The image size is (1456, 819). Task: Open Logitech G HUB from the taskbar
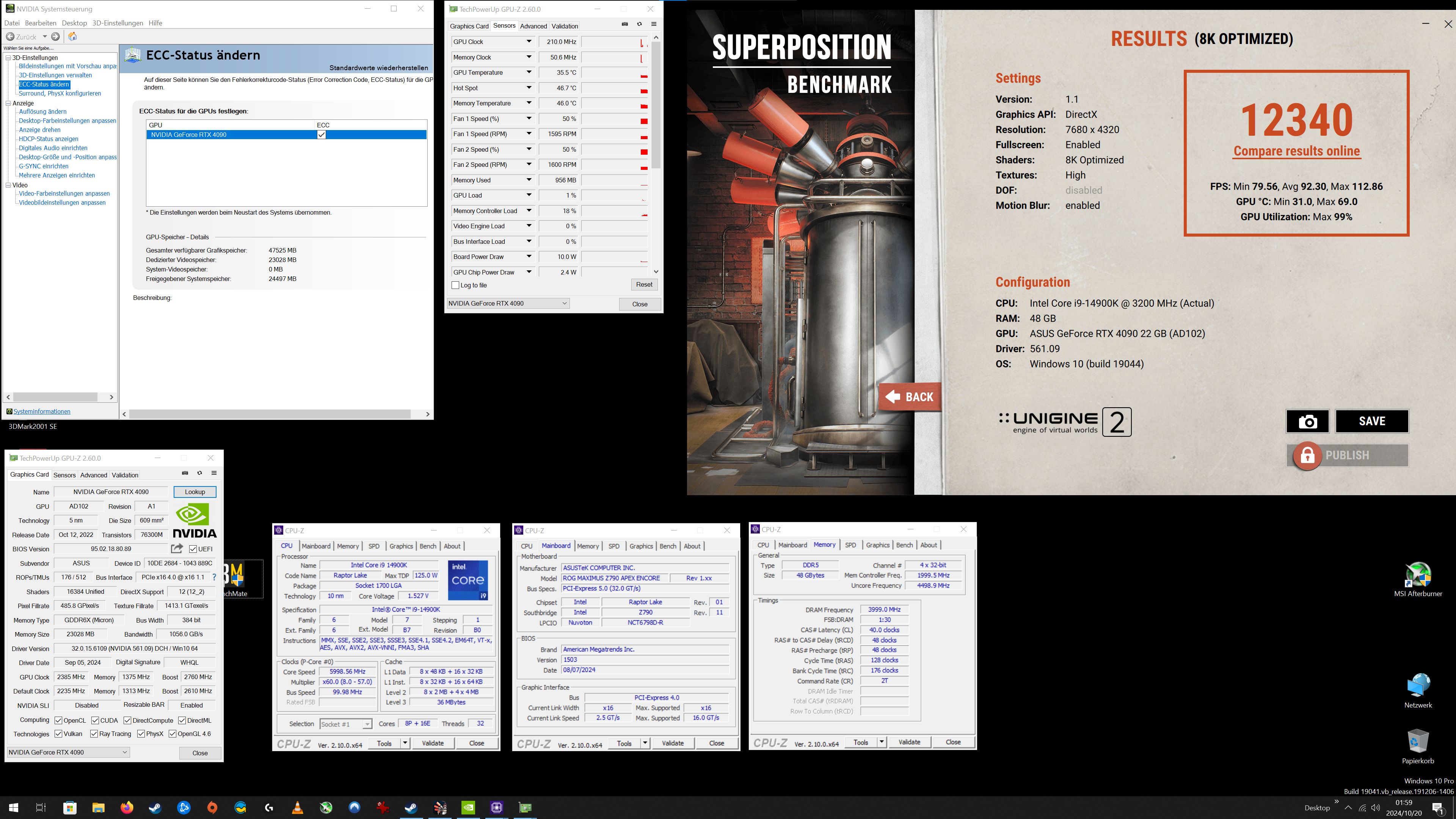pyautogui.click(x=269, y=807)
